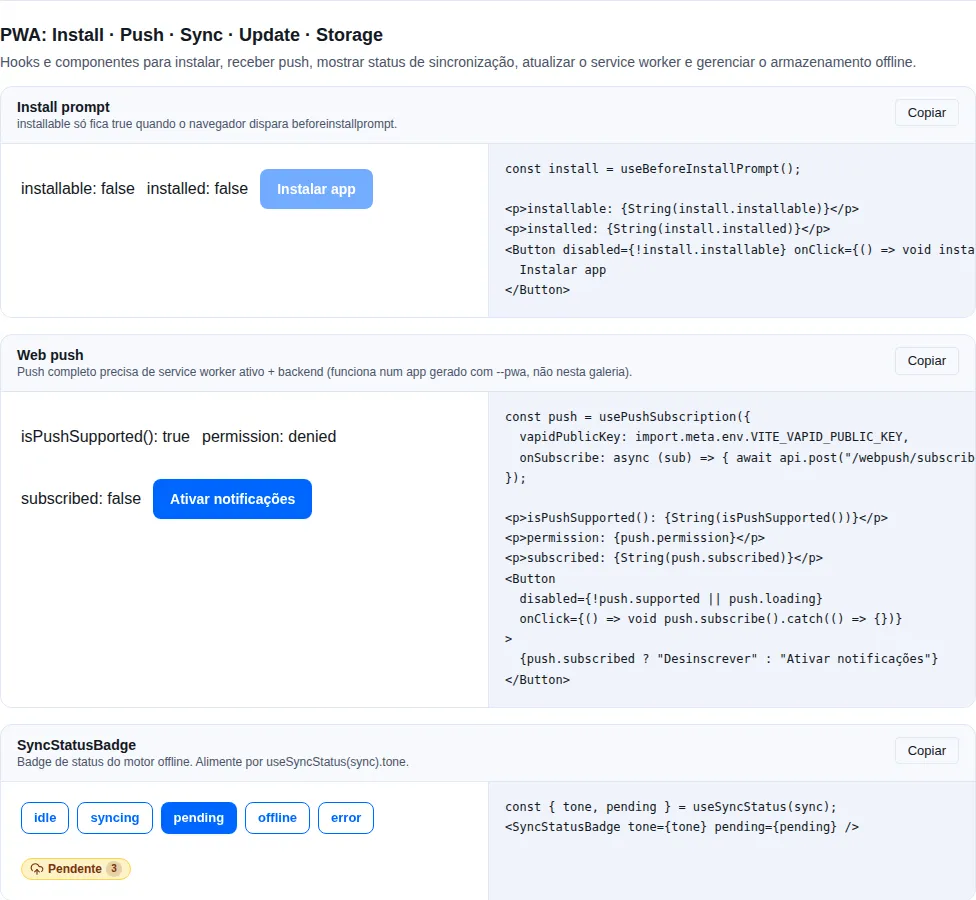The image size is (976, 900).
Task: Click the description 'Badge de status do motor offline'
Action: [213, 762]
